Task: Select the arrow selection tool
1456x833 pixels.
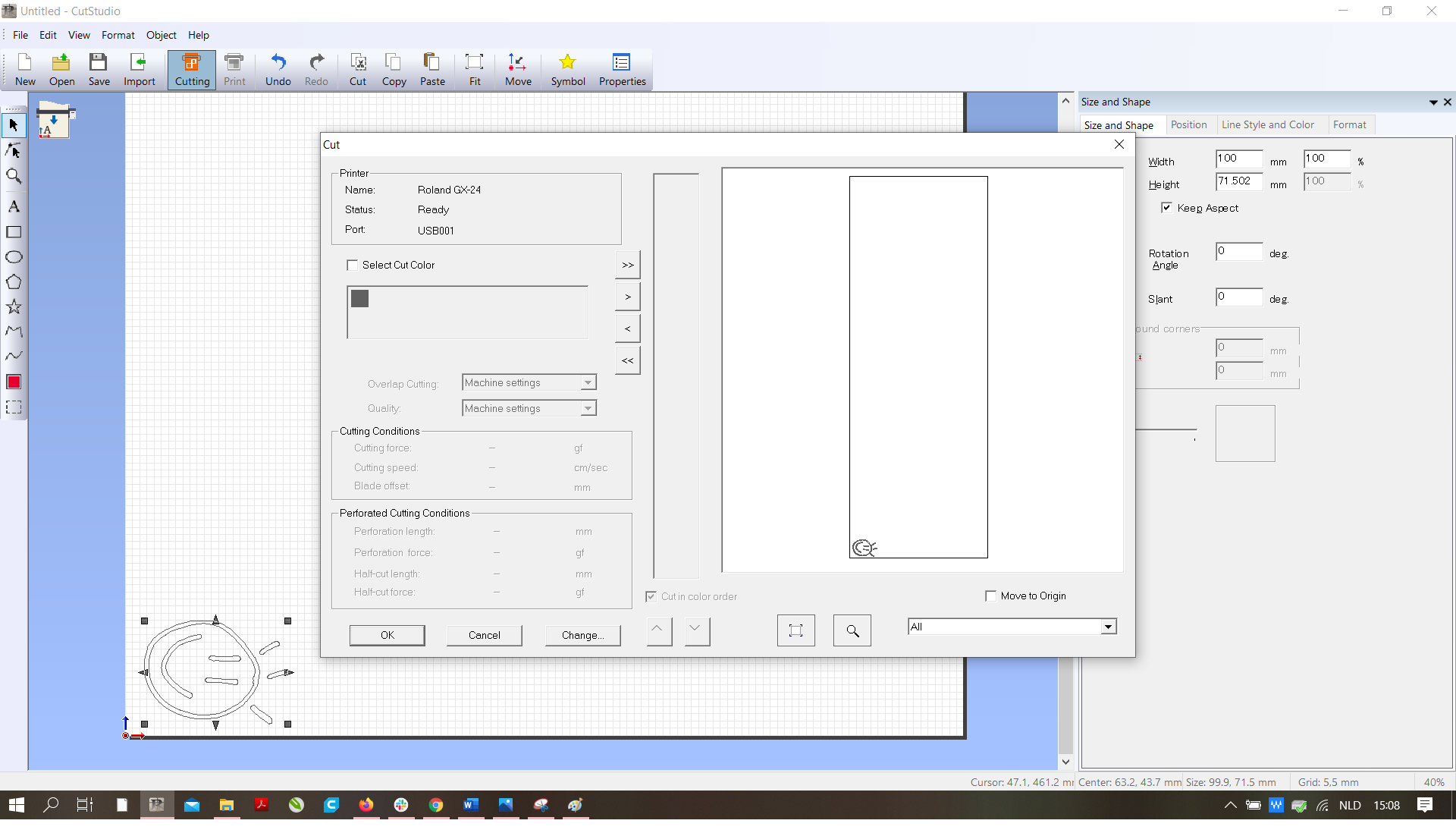Action: [14, 124]
